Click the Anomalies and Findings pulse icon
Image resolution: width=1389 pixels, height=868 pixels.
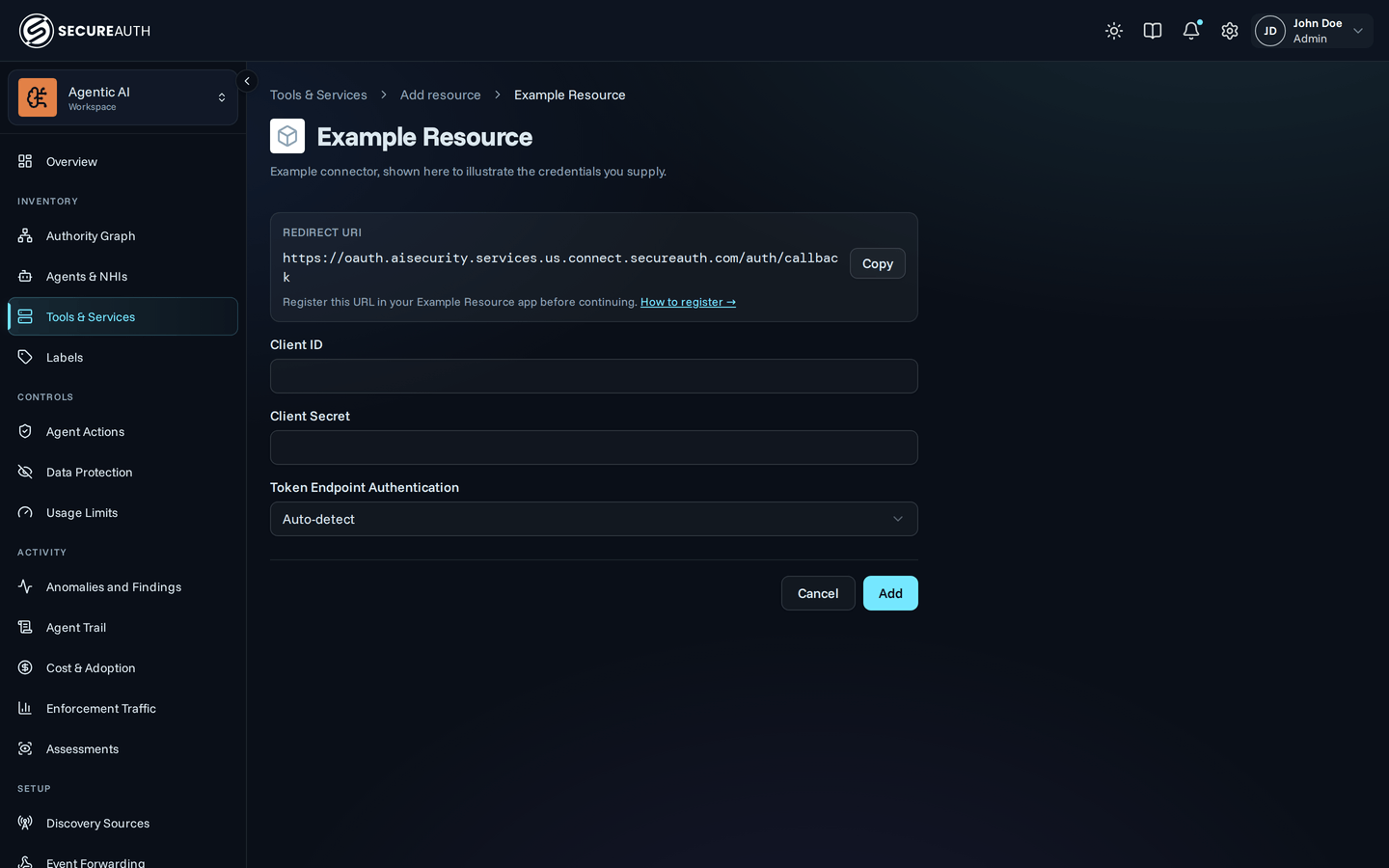coord(25,586)
